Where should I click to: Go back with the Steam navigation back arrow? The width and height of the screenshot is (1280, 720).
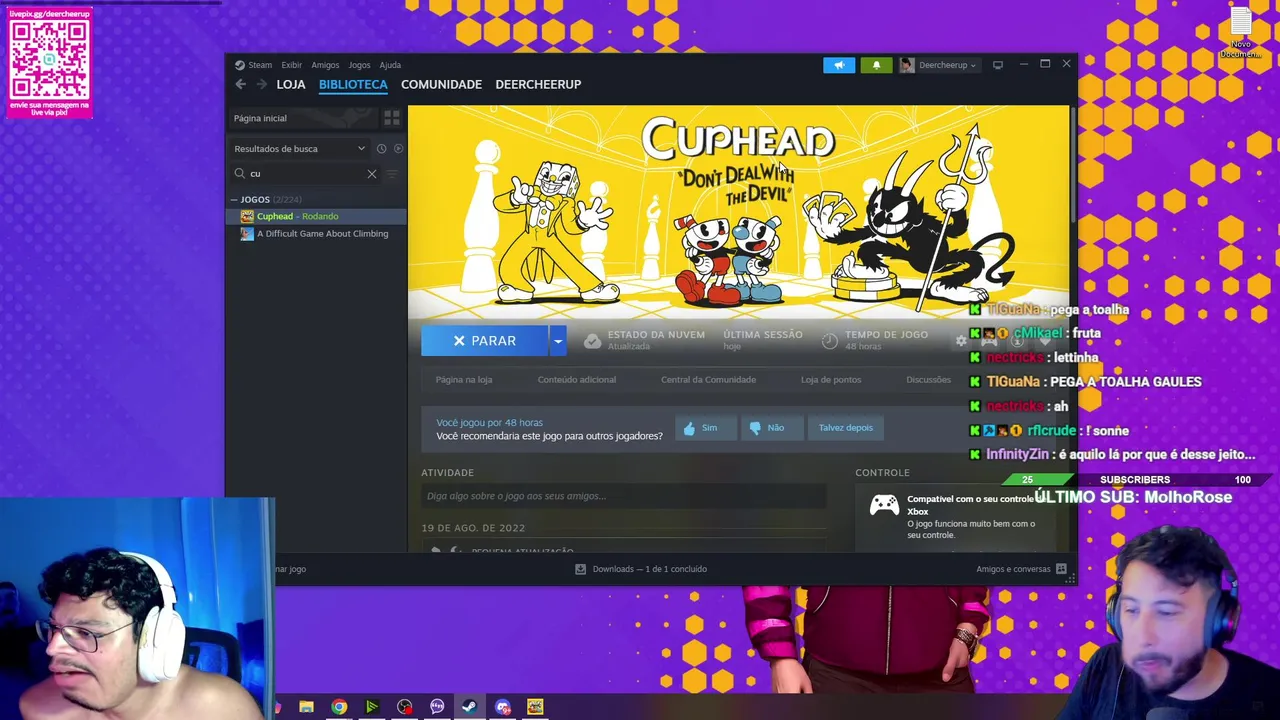240,84
